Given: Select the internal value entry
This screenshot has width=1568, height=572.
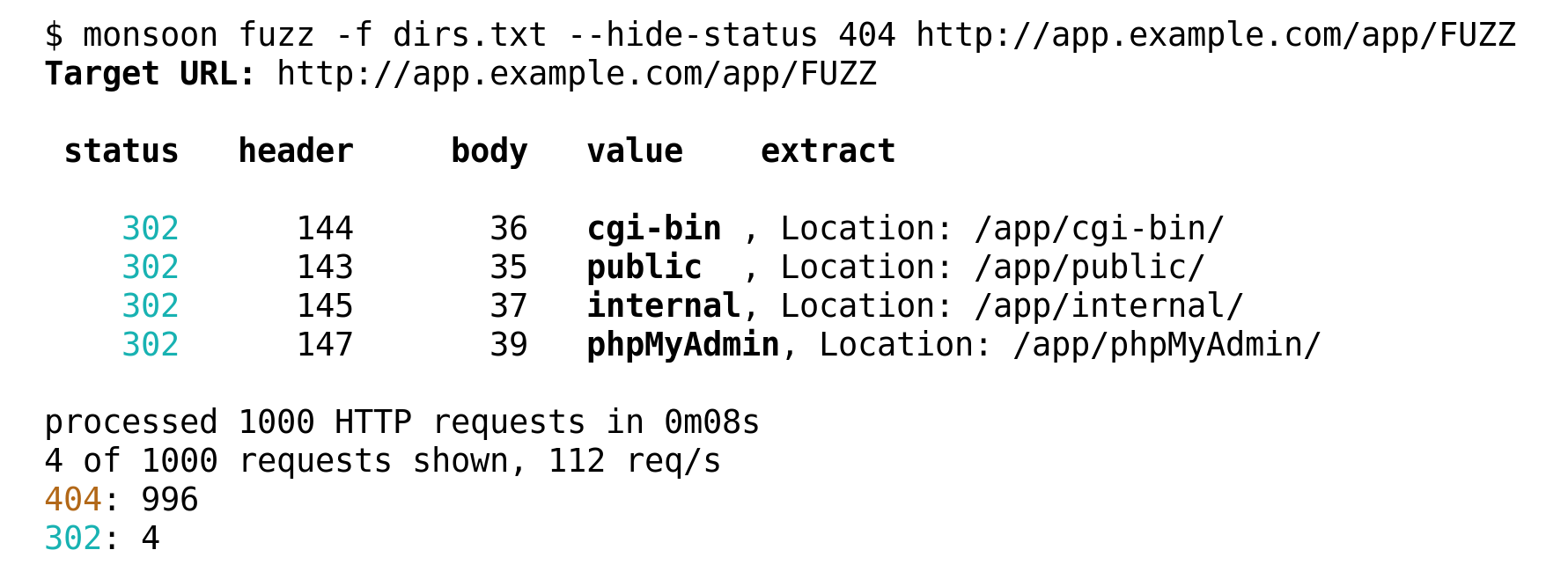Looking at the screenshot, I should 664,306.
